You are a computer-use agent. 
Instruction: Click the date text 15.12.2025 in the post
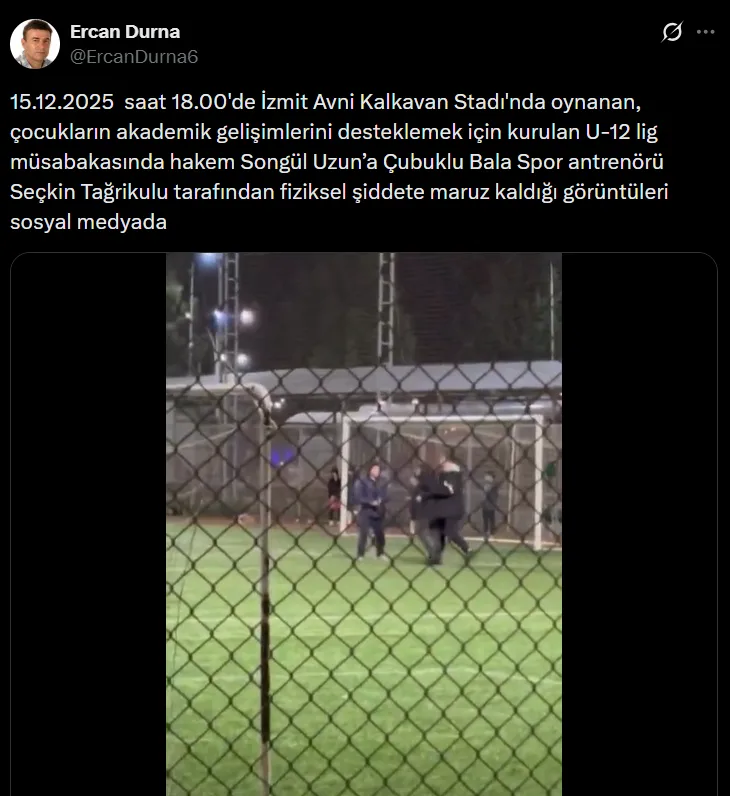coord(62,102)
